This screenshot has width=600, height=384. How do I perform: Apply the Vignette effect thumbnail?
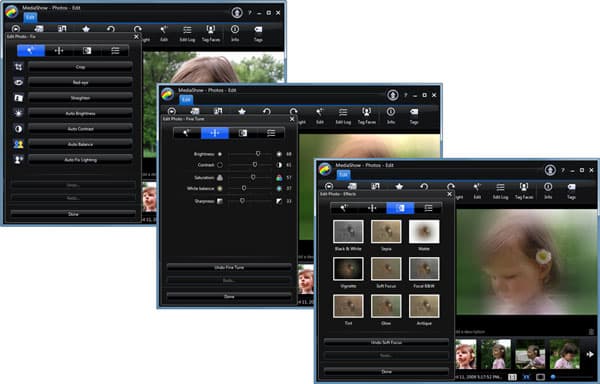coord(348,268)
